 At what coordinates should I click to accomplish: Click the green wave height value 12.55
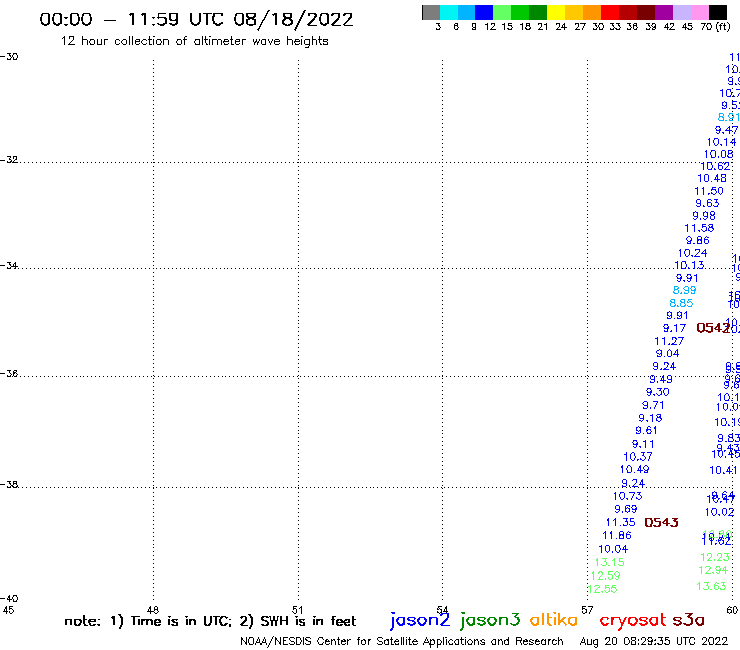(602, 589)
